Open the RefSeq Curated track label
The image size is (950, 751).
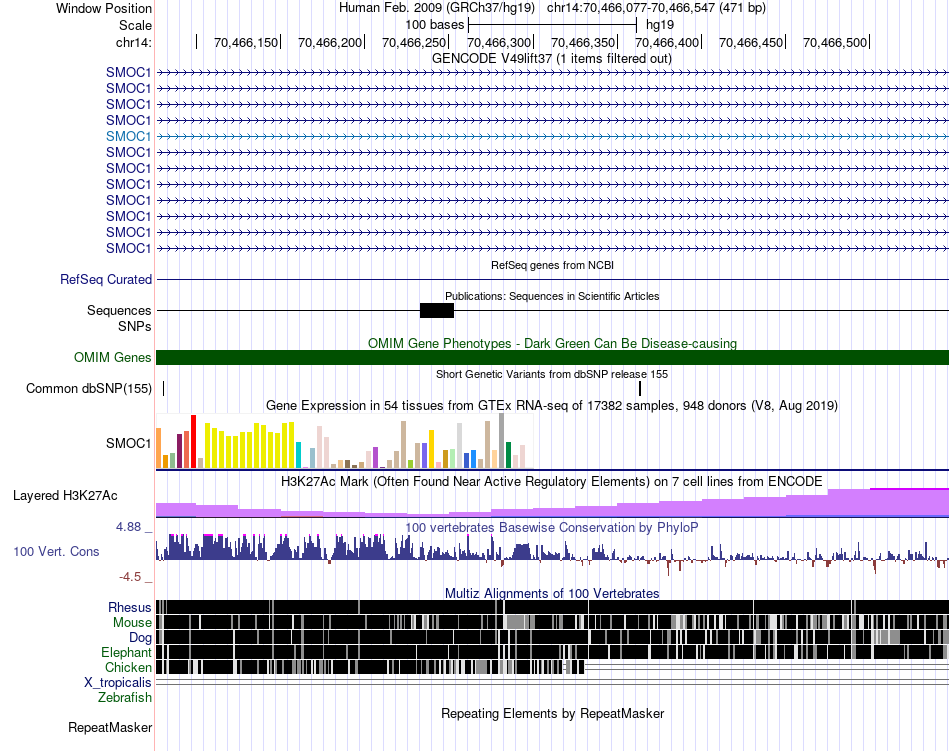pyautogui.click(x=106, y=280)
